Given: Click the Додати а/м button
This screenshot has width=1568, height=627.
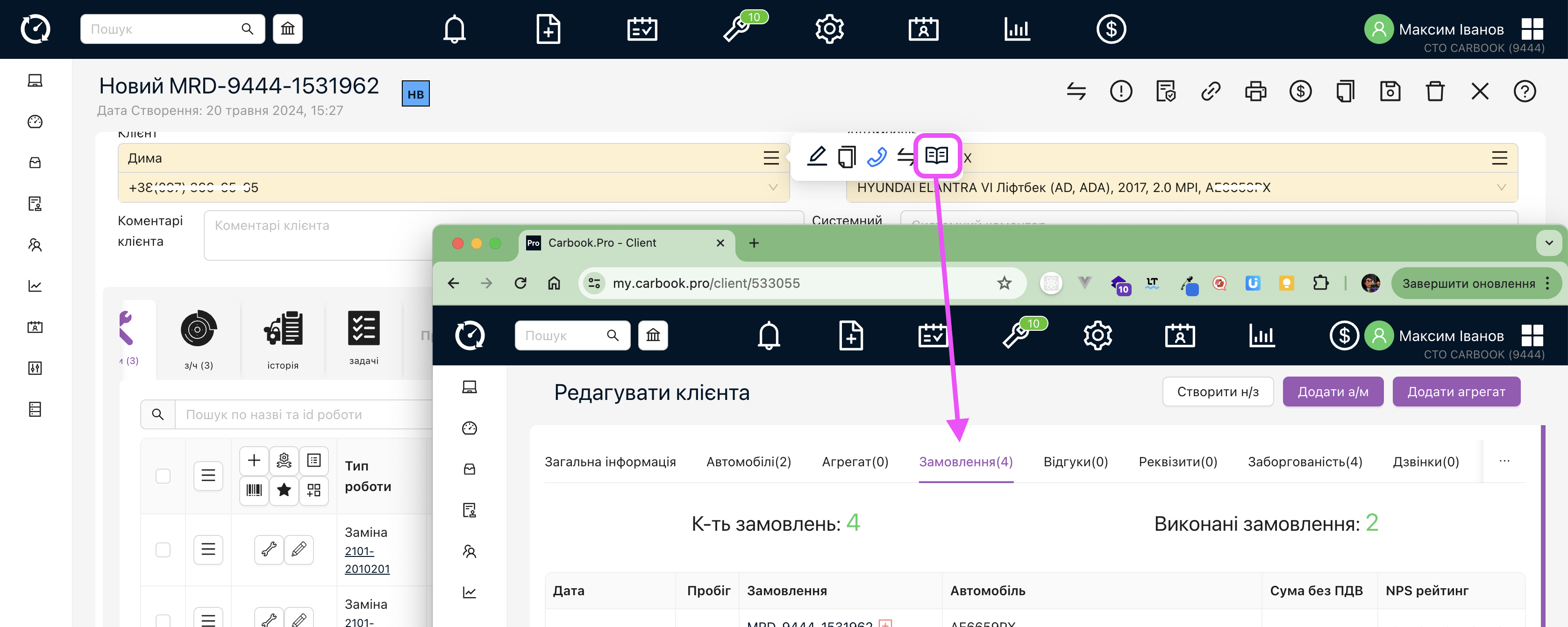Looking at the screenshot, I should point(1333,392).
